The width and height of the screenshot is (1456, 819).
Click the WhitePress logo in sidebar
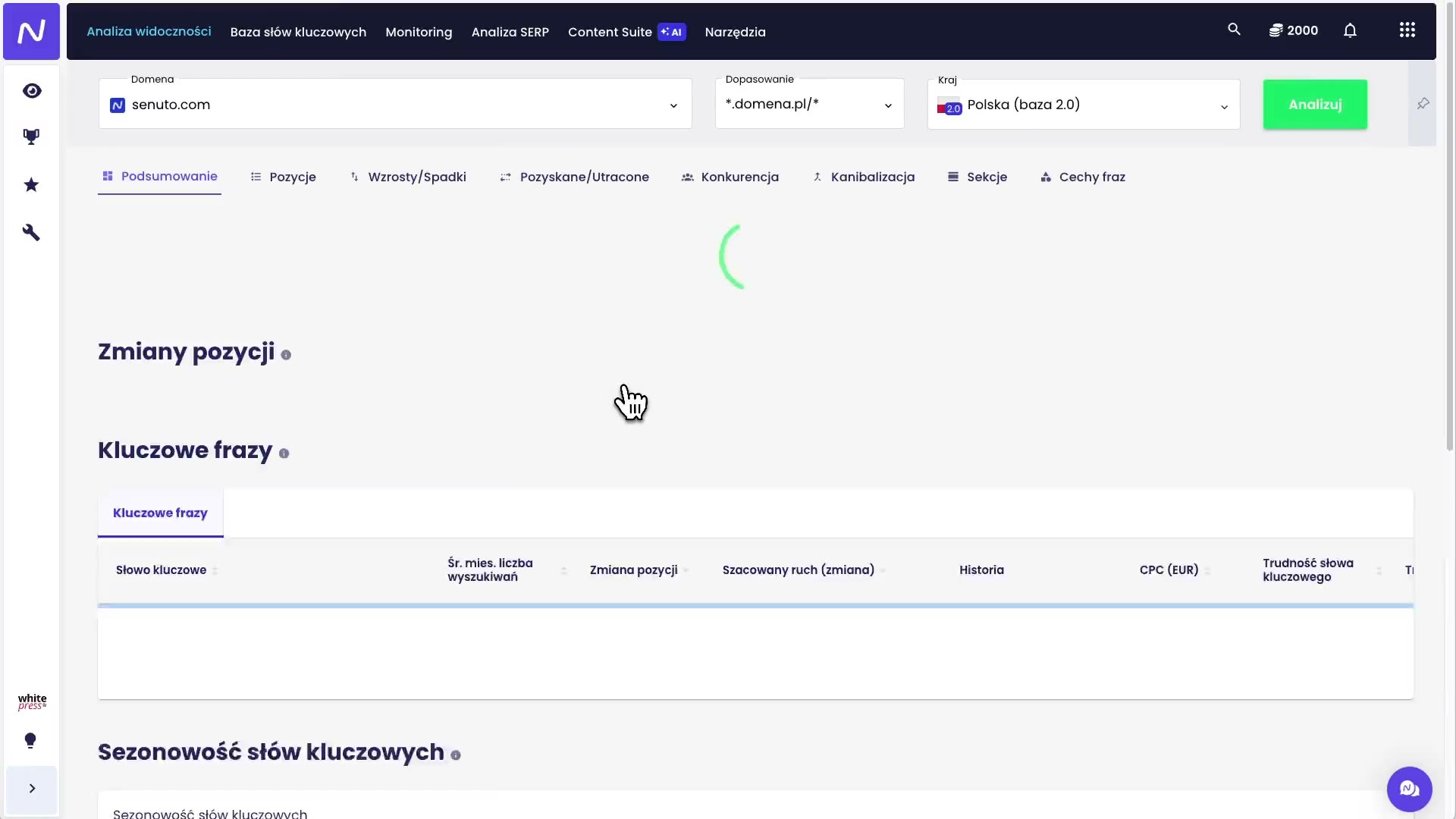[x=32, y=702]
